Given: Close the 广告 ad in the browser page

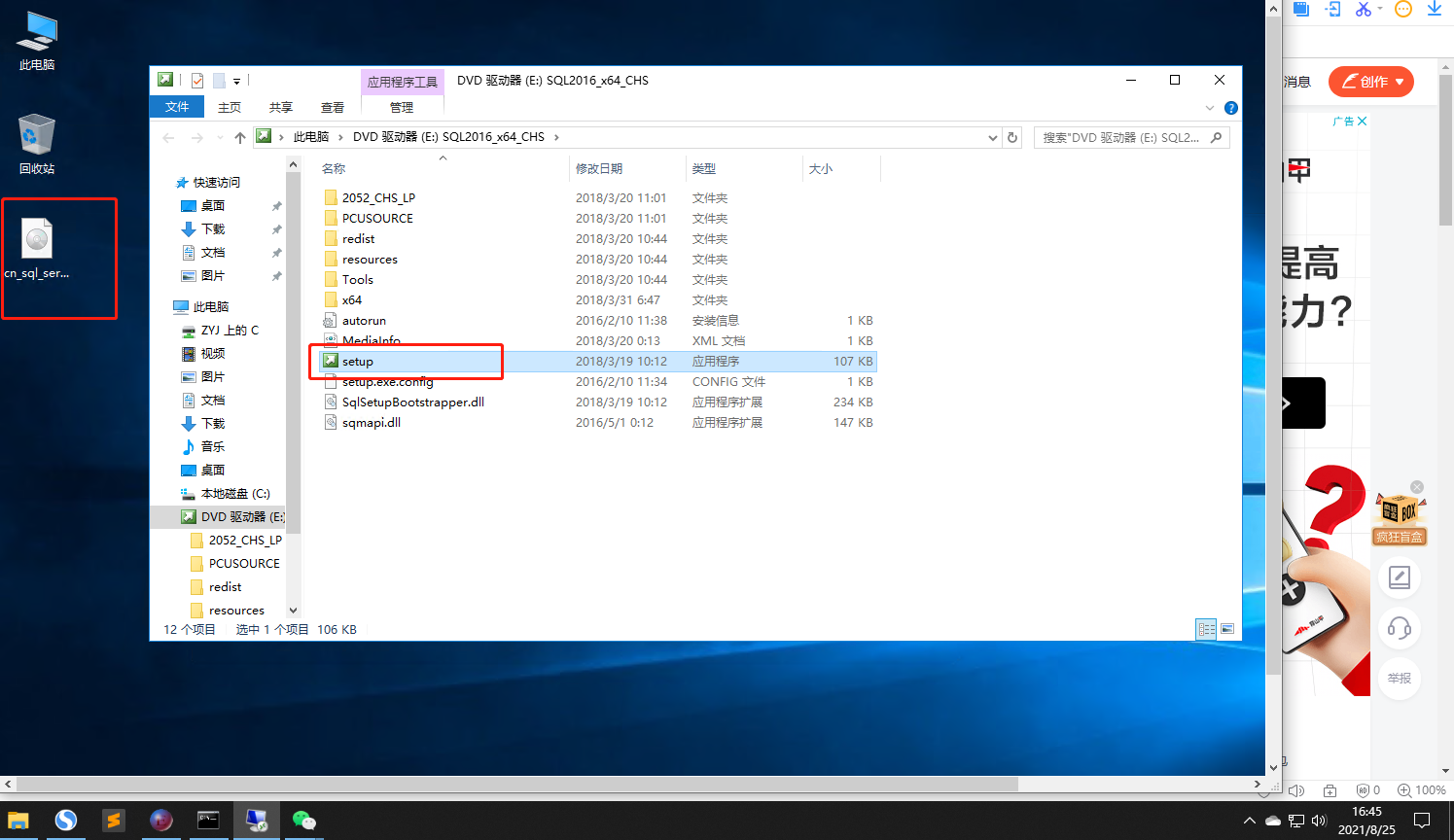Looking at the screenshot, I should click(x=1363, y=122).
